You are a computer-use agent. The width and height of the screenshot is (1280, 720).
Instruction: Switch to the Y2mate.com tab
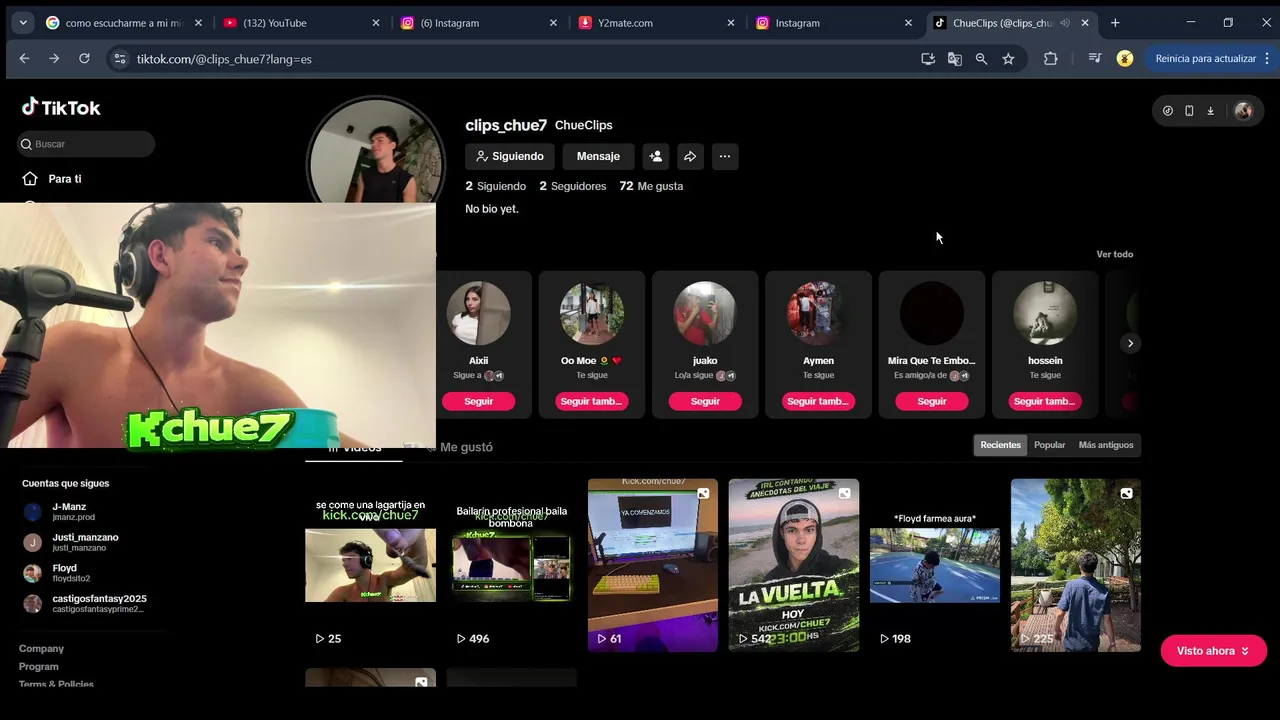[x=655, y=23]
